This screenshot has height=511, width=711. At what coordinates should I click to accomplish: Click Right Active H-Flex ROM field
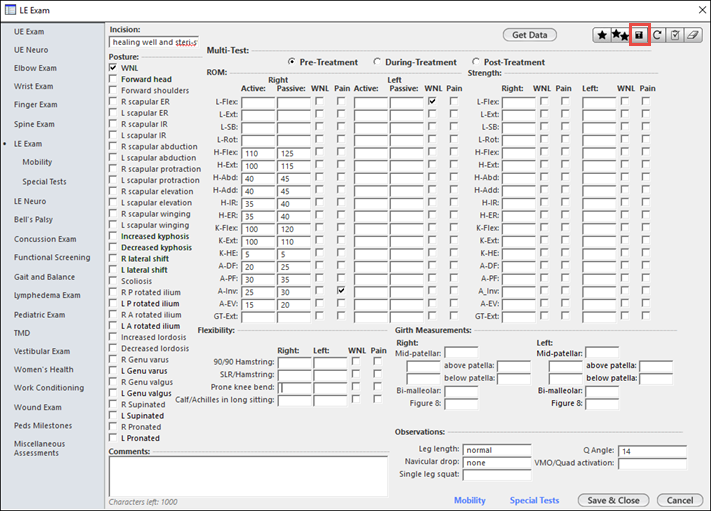[x=258, y=153]
